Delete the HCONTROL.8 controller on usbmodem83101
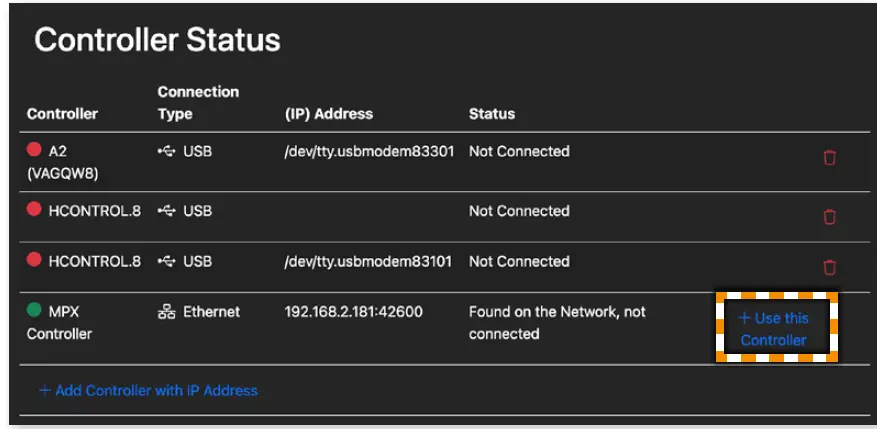877x429 pixels. click(x=828, y=267)
